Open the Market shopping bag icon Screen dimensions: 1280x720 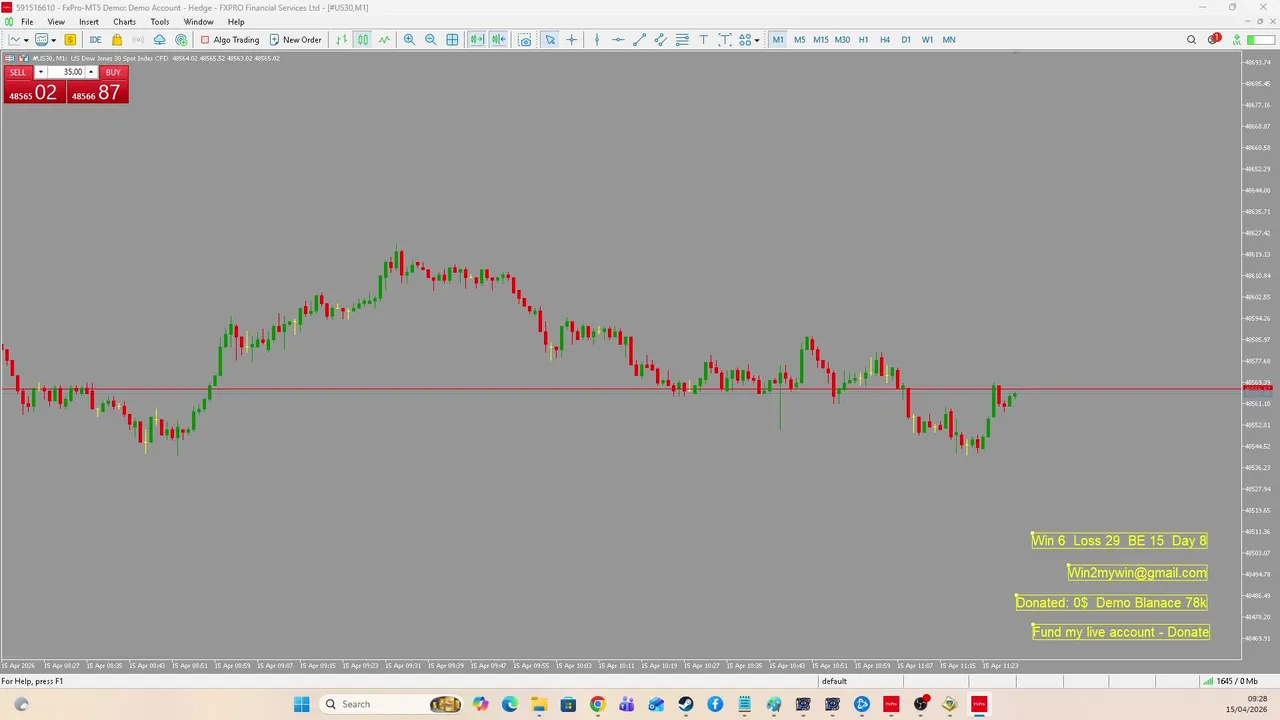point(117,40)
